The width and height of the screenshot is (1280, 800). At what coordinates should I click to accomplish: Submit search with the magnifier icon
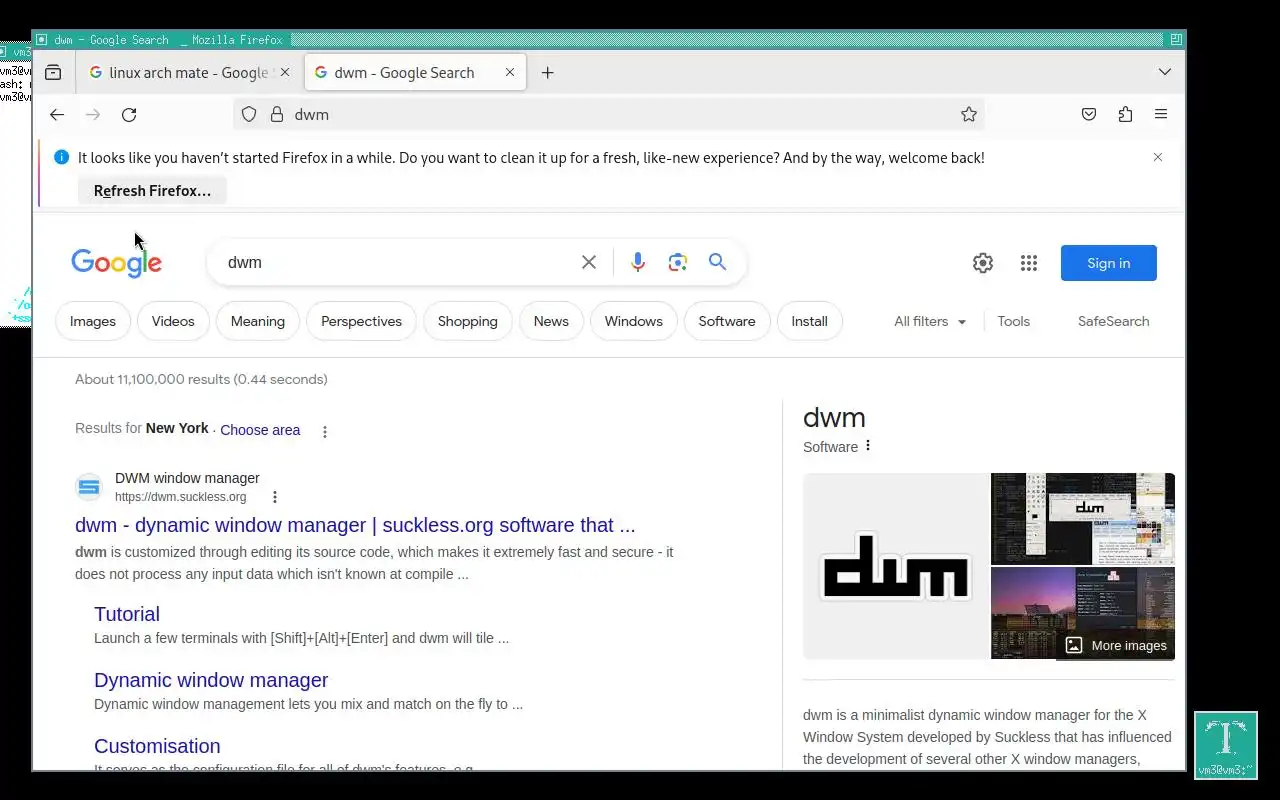pyautogui.click(x=717, y=262)
